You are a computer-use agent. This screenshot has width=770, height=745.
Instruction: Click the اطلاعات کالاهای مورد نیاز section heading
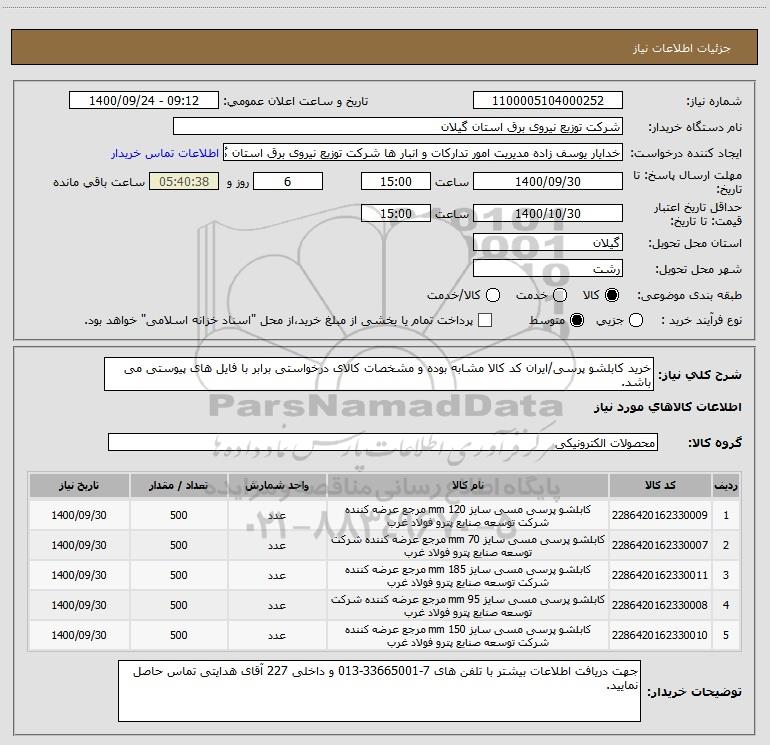(668, 407)
